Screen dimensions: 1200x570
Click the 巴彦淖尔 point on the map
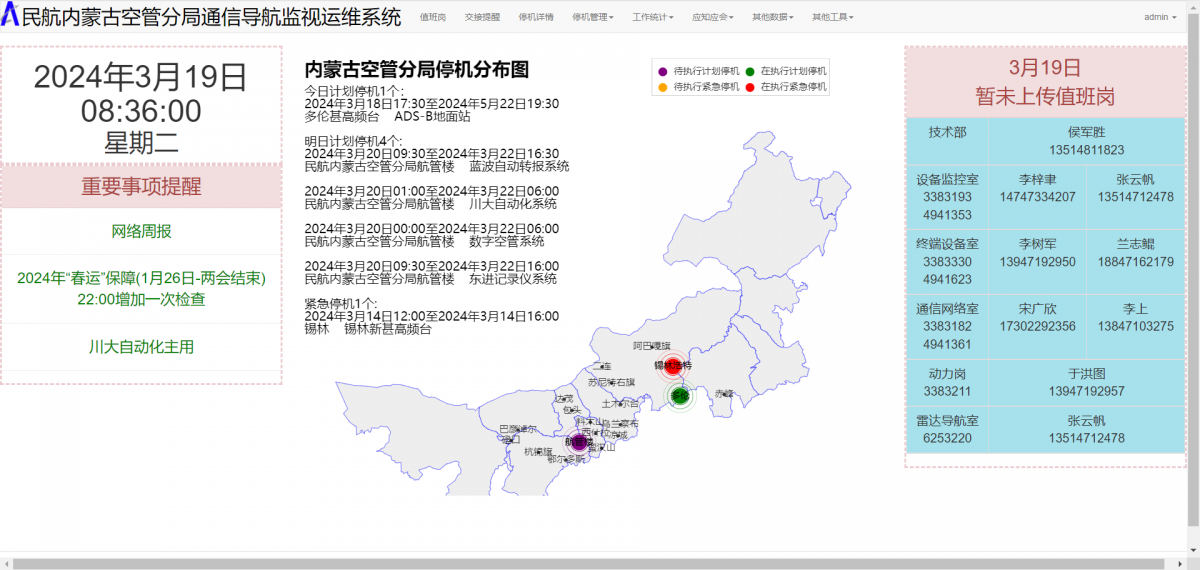pyautogui.click(x=518, y=429)
